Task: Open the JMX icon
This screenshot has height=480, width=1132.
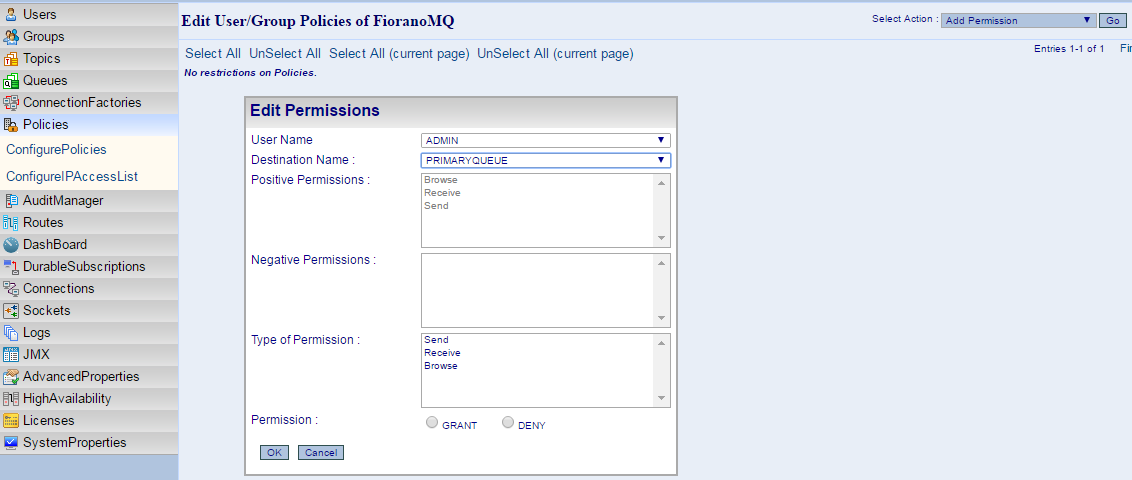Action: point(11,354)
